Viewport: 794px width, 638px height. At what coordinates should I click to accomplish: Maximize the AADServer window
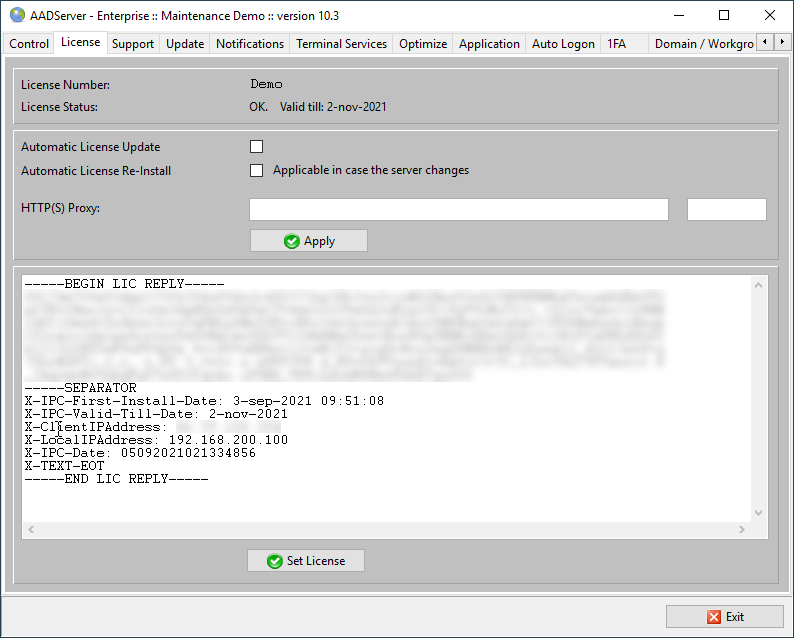tap(723, 15)
